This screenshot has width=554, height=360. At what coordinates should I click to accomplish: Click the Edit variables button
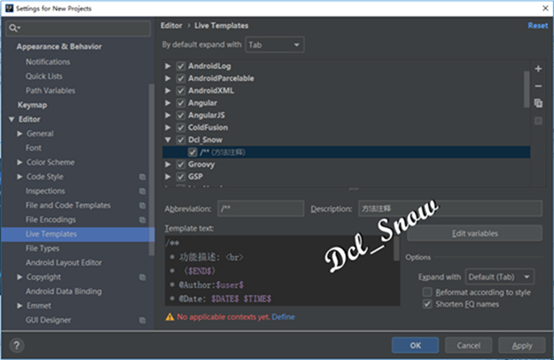[x=475, y=234]
